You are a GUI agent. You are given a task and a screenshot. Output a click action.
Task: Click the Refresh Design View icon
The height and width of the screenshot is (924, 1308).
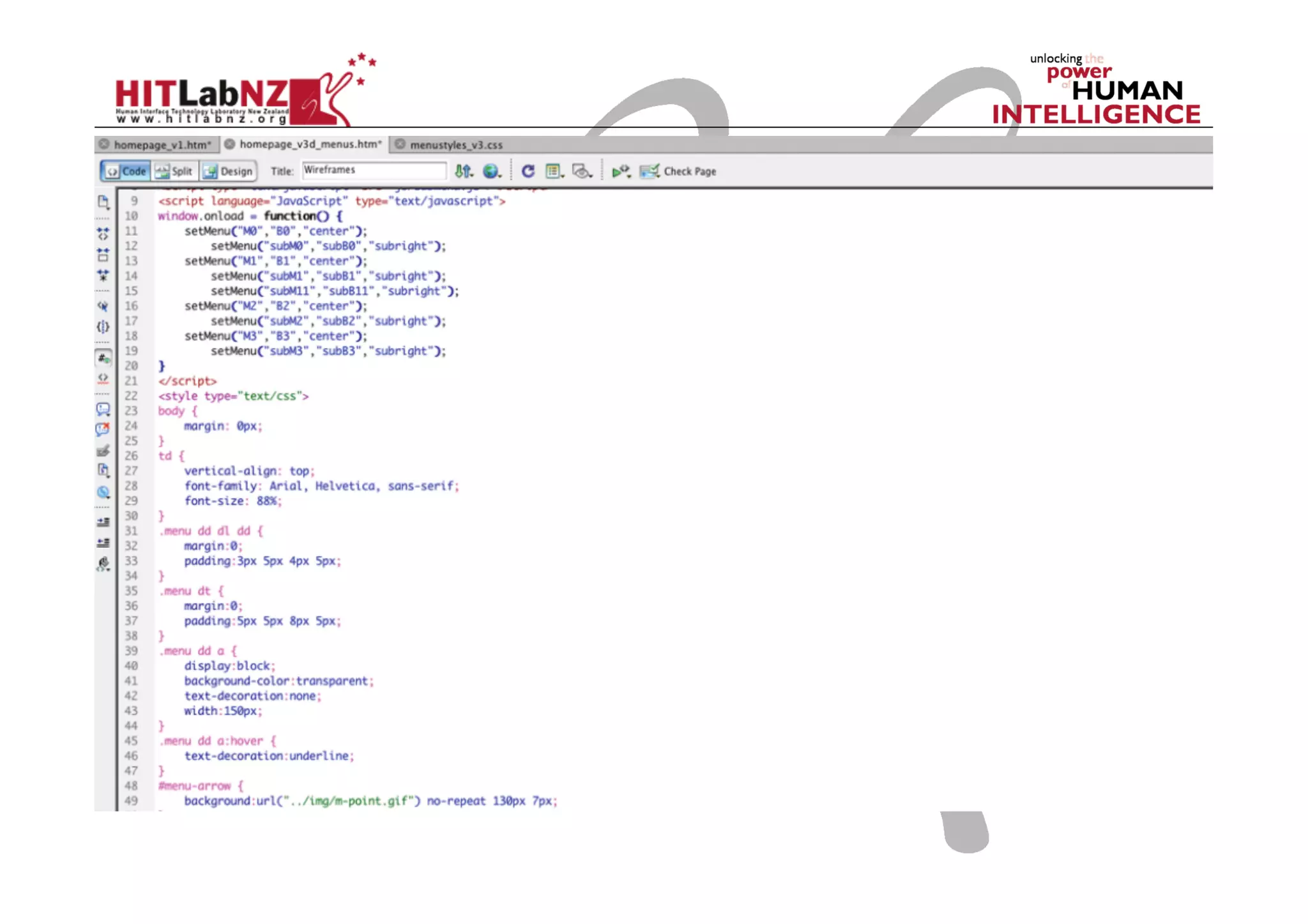528,171
